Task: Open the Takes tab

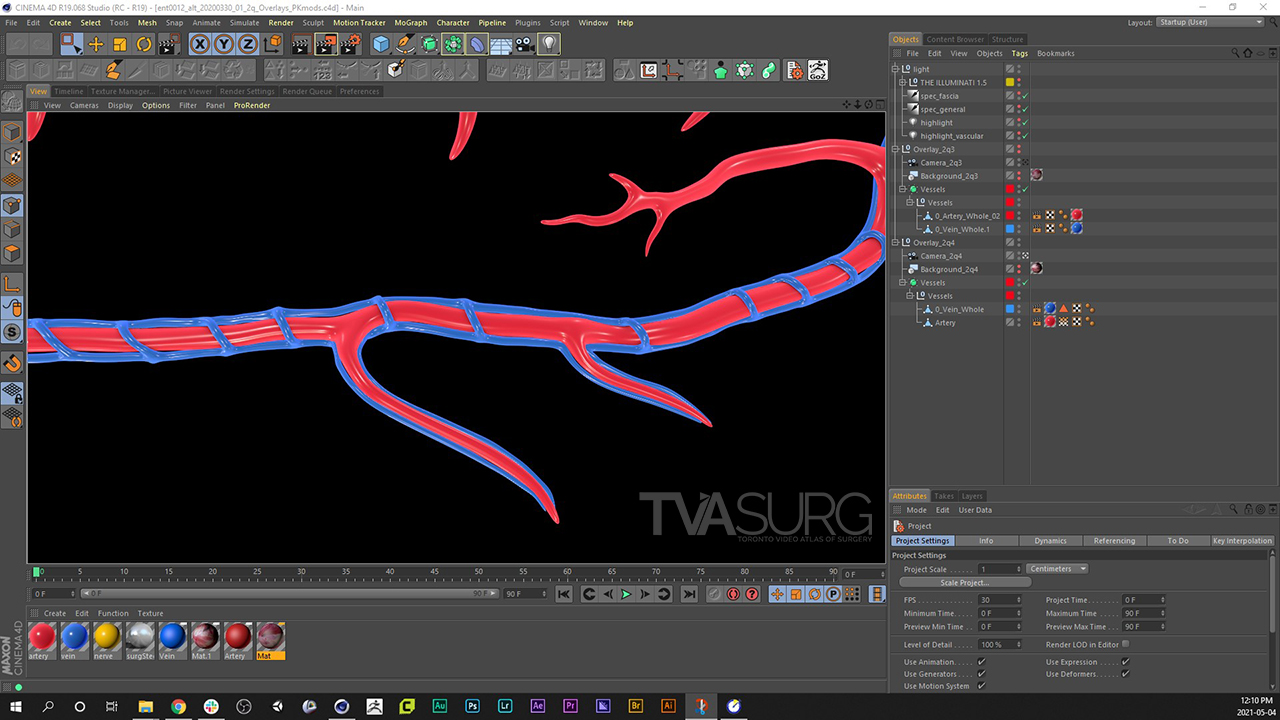Action: pyautogui.click(x=944, y=496)
